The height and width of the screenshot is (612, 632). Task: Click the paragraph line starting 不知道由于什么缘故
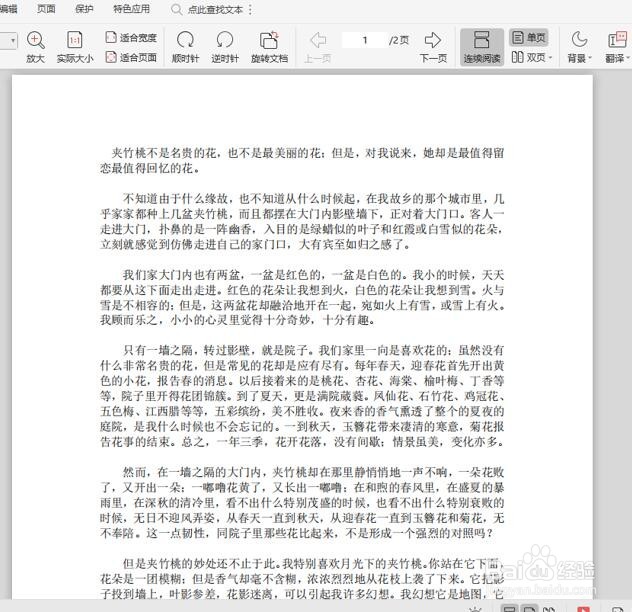click(314, 198)
